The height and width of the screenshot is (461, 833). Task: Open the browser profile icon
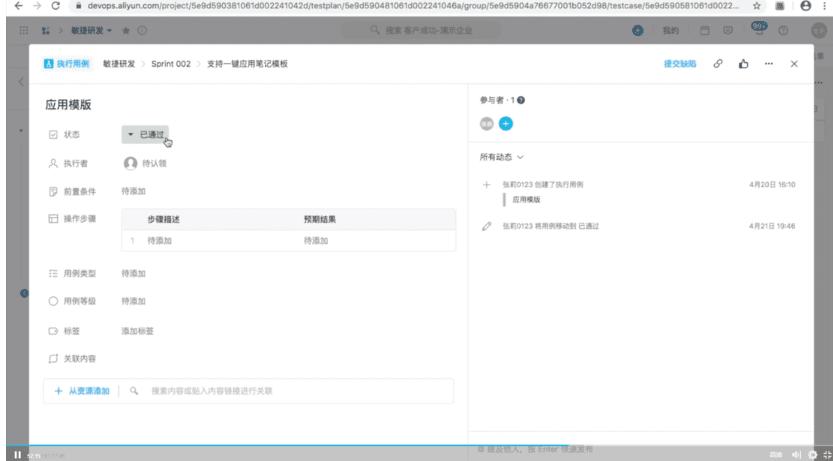click(x=805, y=6)
